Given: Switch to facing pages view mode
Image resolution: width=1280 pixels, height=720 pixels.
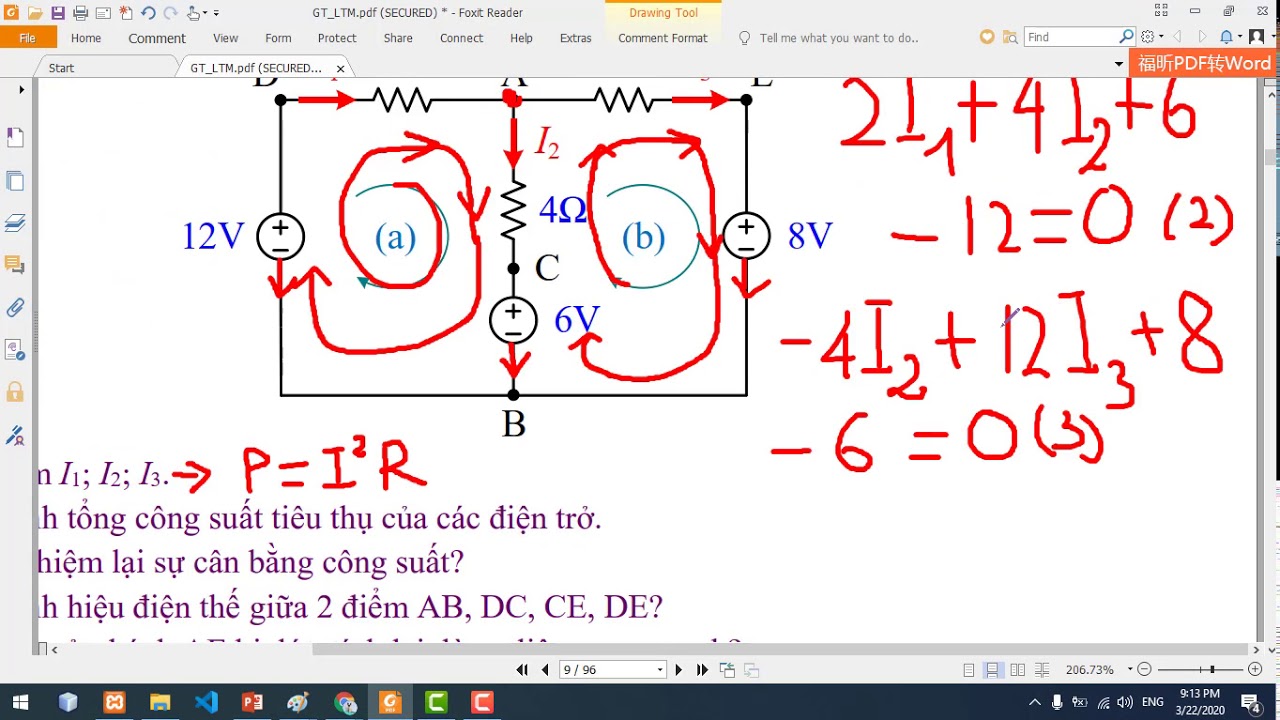Looking at the screenshot, I should (1017, 670).
